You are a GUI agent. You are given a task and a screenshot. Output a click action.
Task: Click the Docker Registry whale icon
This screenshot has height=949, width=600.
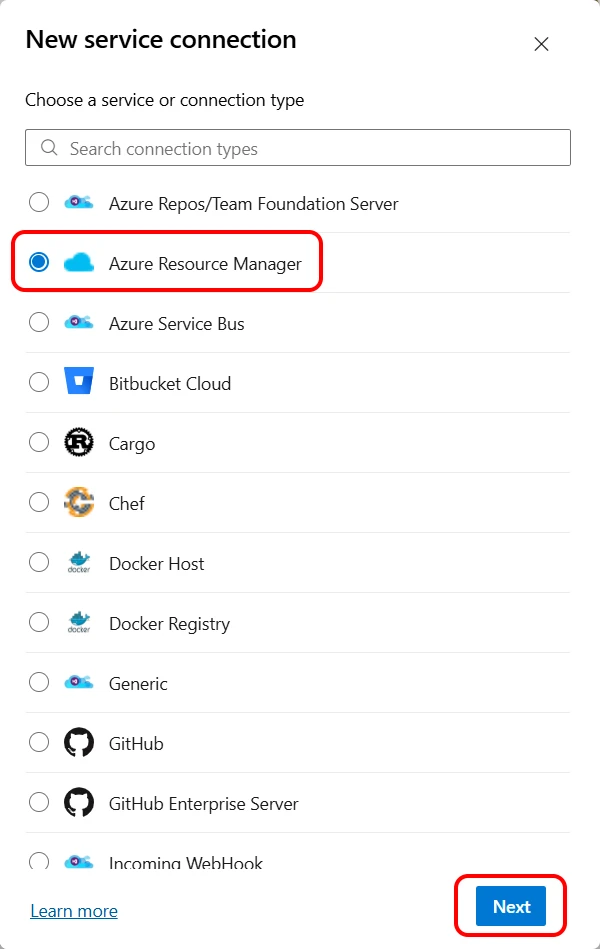[x=78, y=623]
